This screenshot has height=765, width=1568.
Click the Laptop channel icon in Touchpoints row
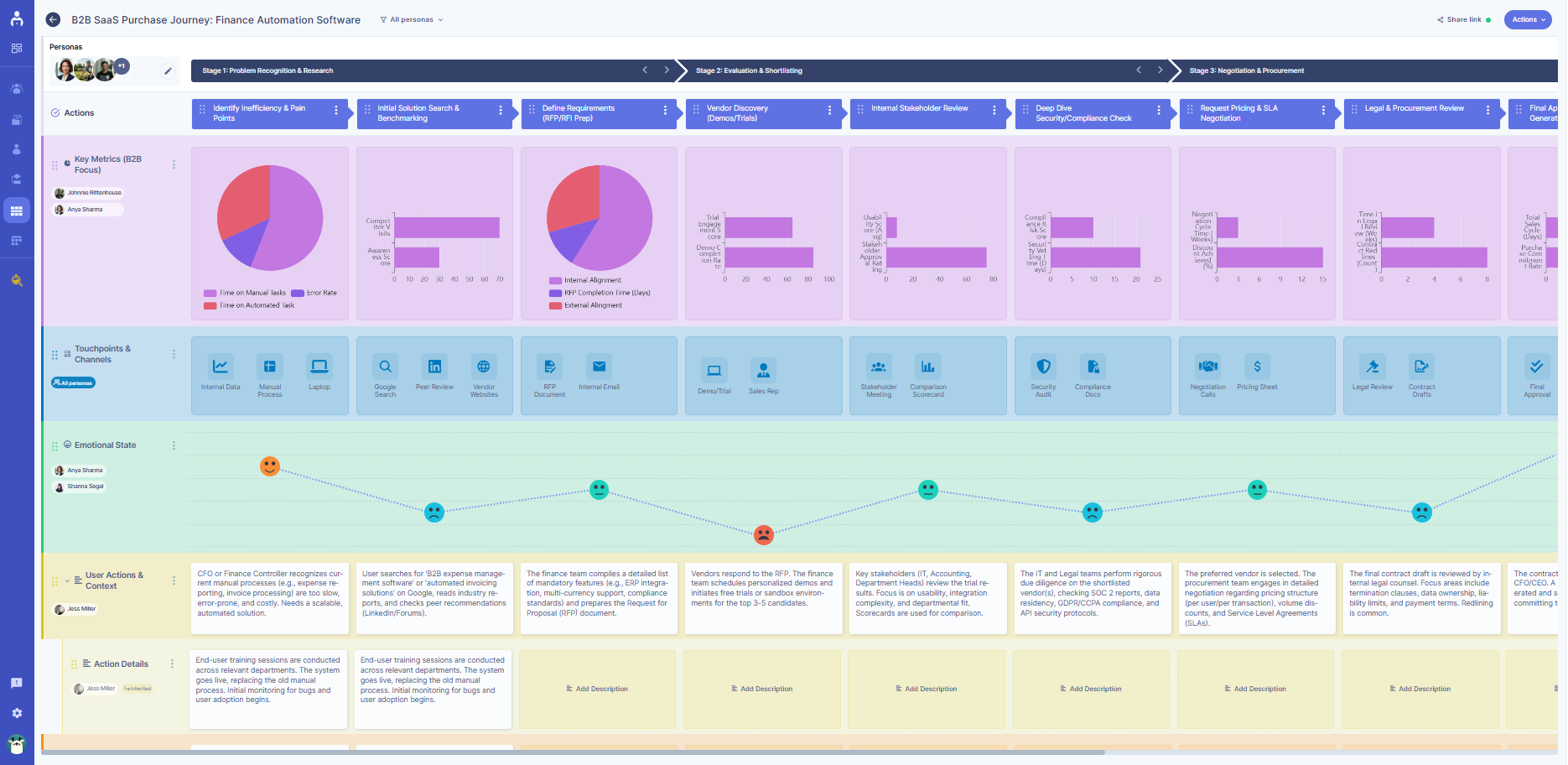(x=319, y=367)
